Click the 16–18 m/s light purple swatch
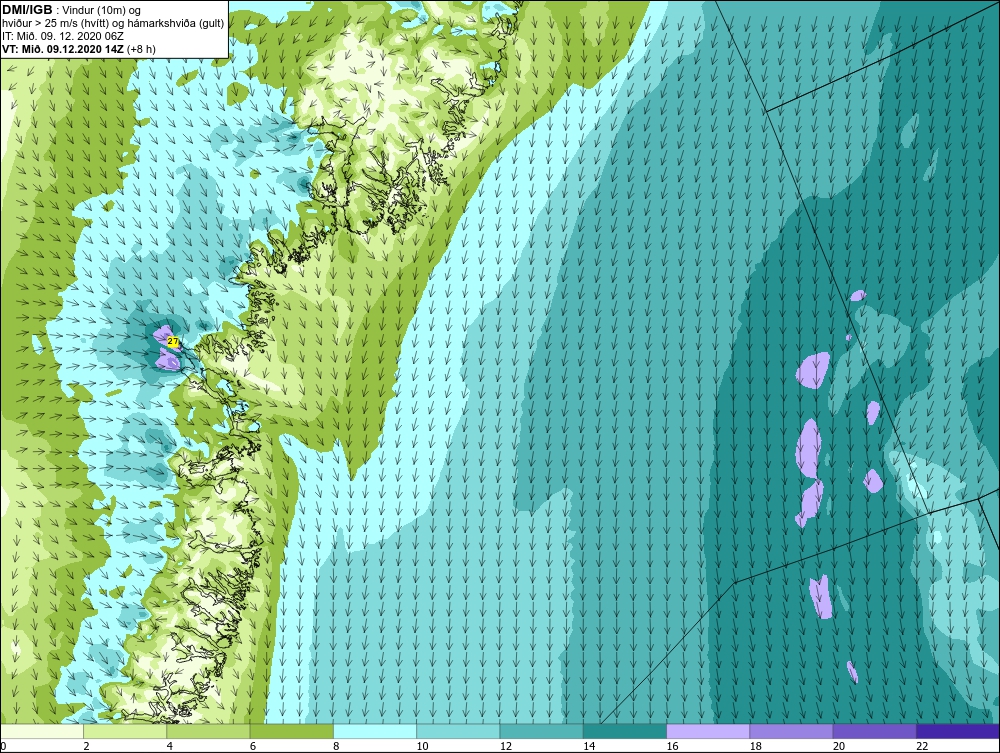 point(708,731)
